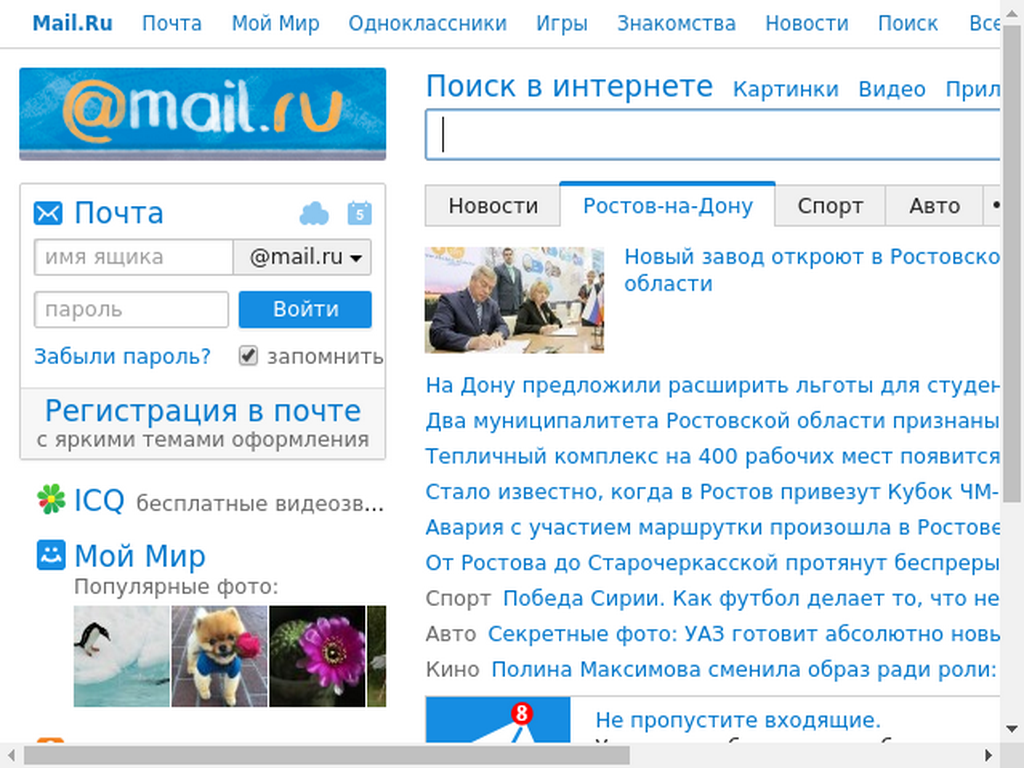
Task: Toggle the запомнить checkbox
Action: pos(248,356)
